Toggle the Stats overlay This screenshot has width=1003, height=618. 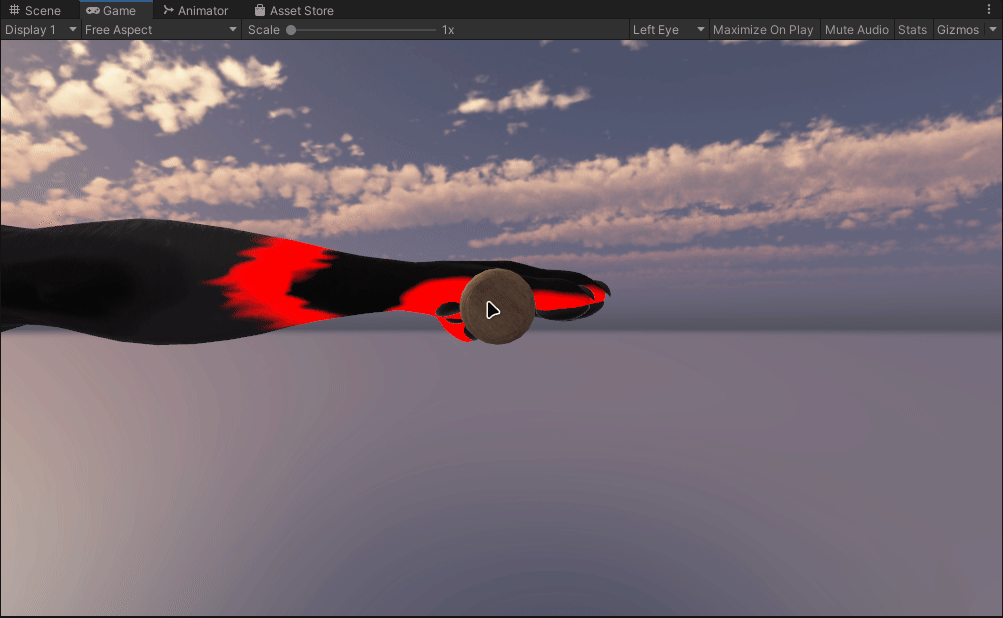(x=912, y=30)
